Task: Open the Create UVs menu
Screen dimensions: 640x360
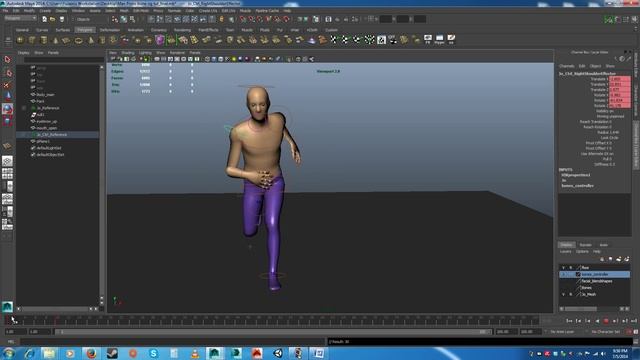Action: pos(208,11)
